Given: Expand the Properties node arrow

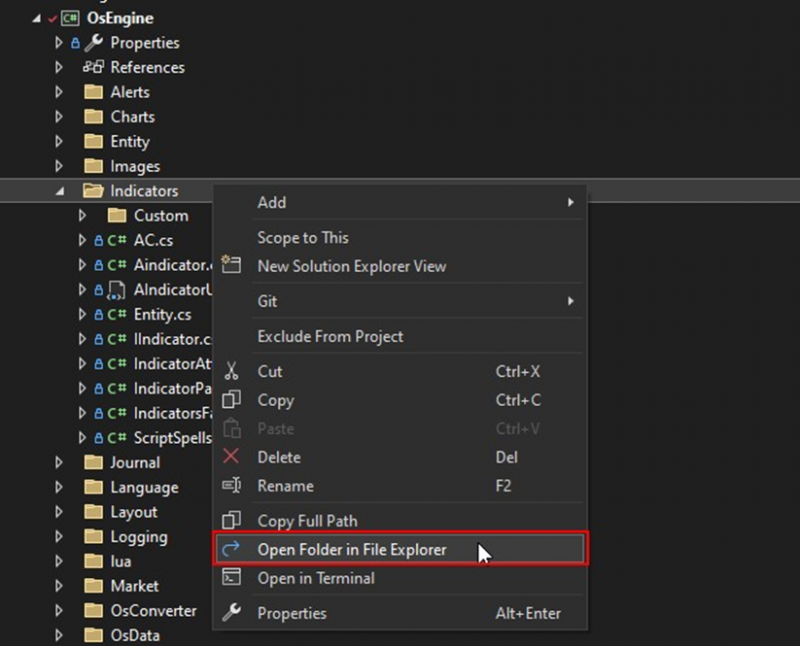Looking at the screenshot, I should click(59, 43).
